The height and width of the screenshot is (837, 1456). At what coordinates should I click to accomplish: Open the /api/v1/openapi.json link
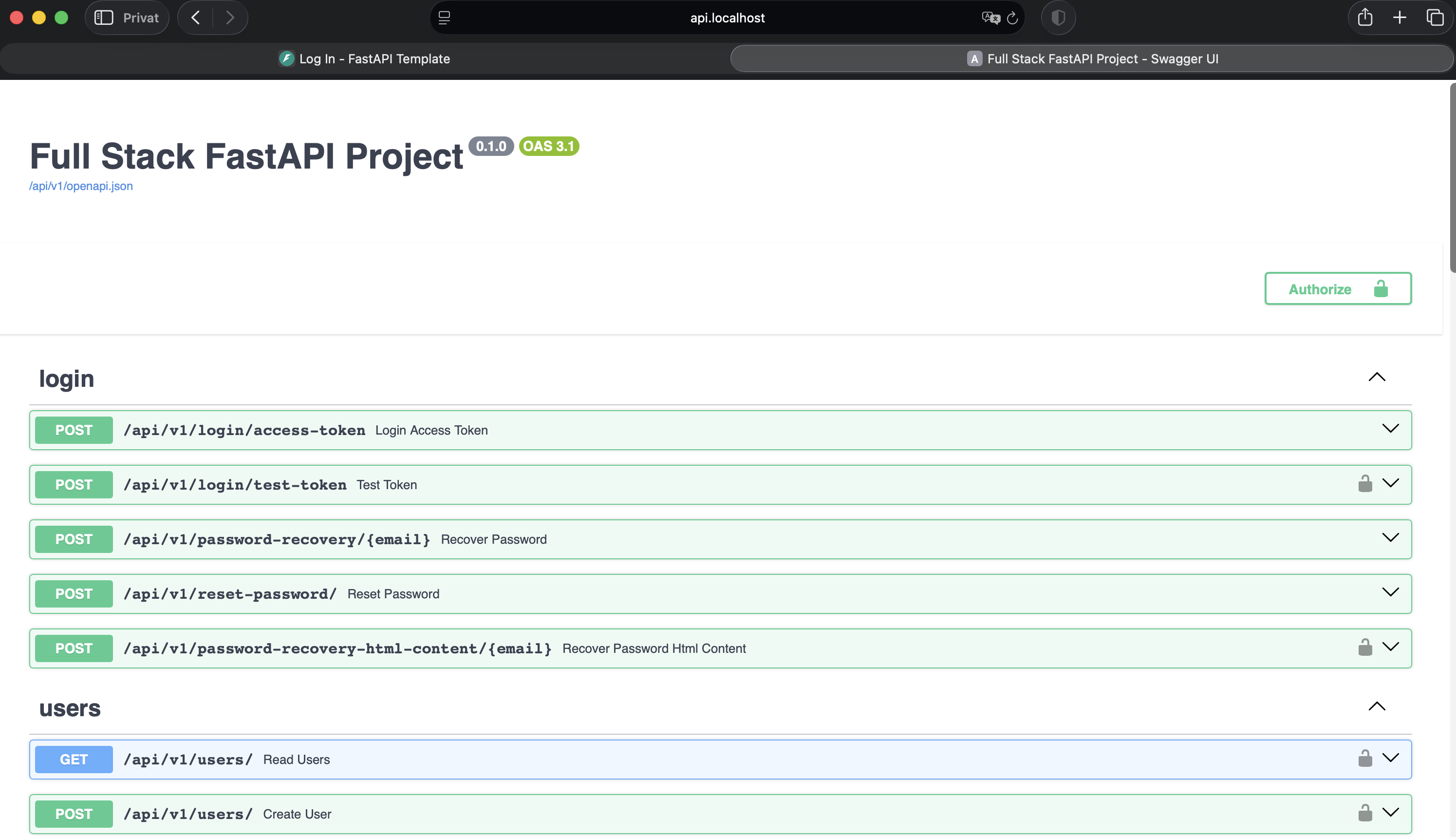point(81,186)
